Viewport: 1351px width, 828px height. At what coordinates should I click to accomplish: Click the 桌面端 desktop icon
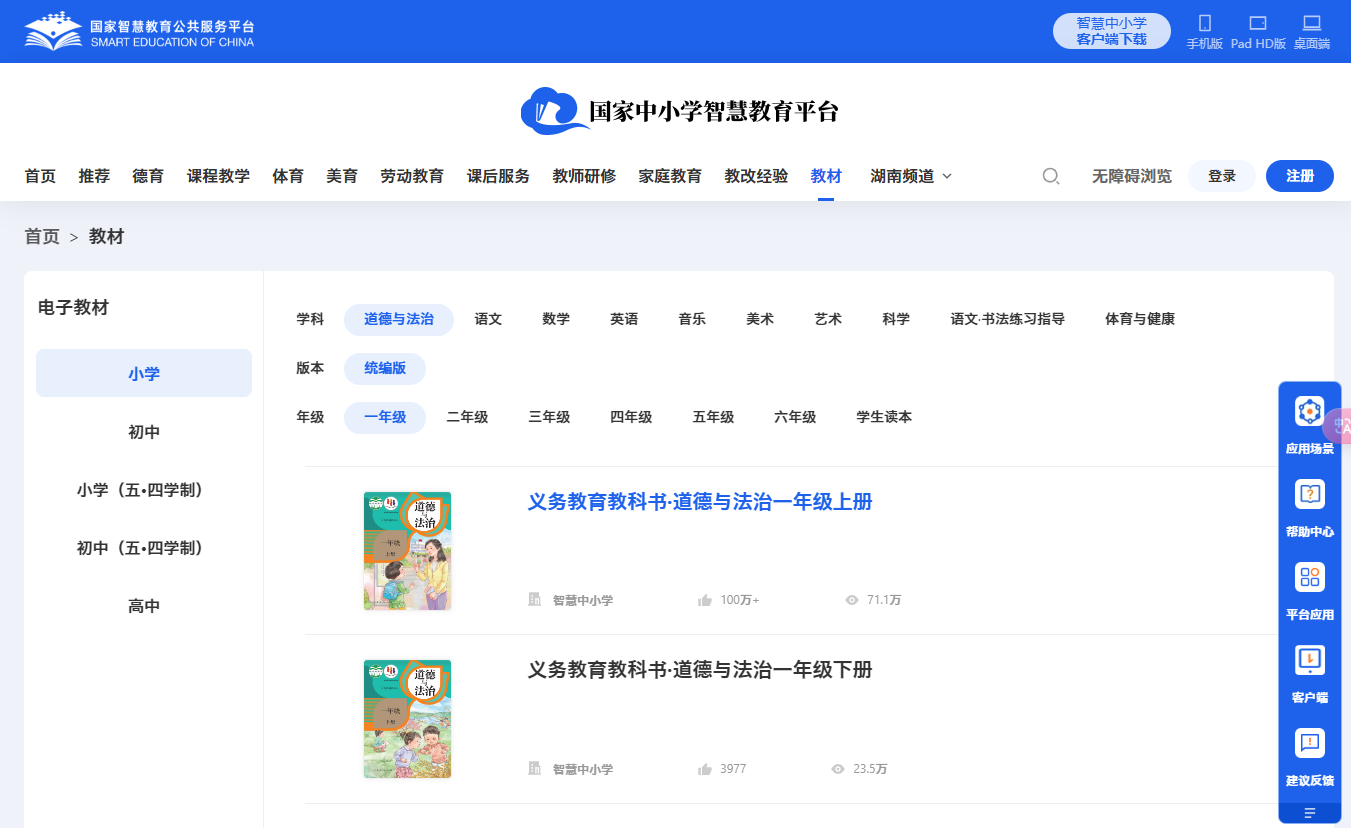pyautogui.click(x=1311, y=23)
